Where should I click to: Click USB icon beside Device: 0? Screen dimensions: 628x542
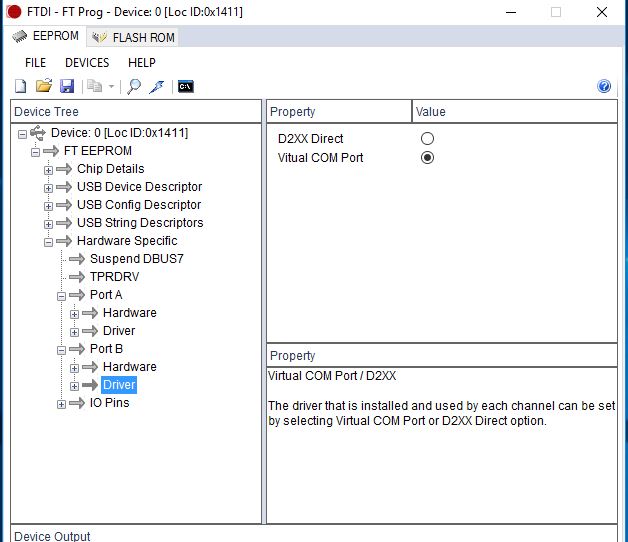click(x=38, y=133)
